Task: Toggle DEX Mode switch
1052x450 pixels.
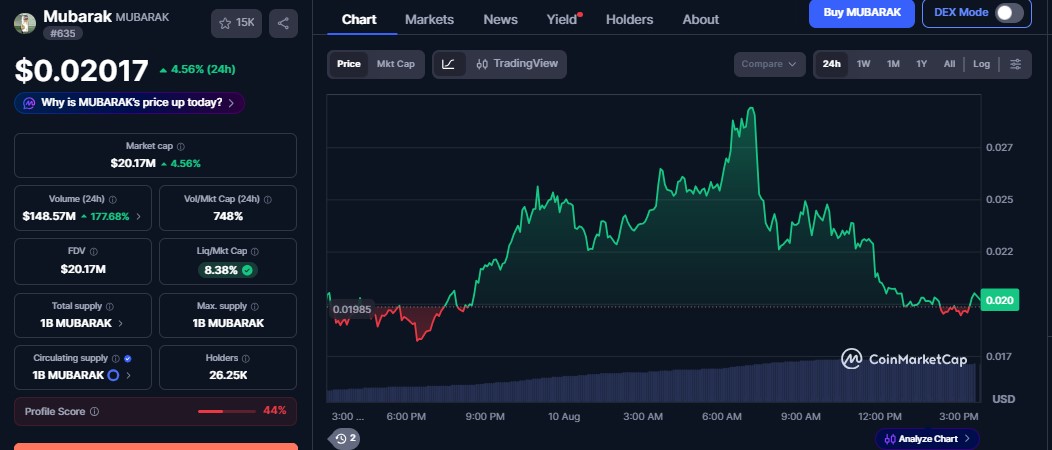Action: [x=1009, y=13]
